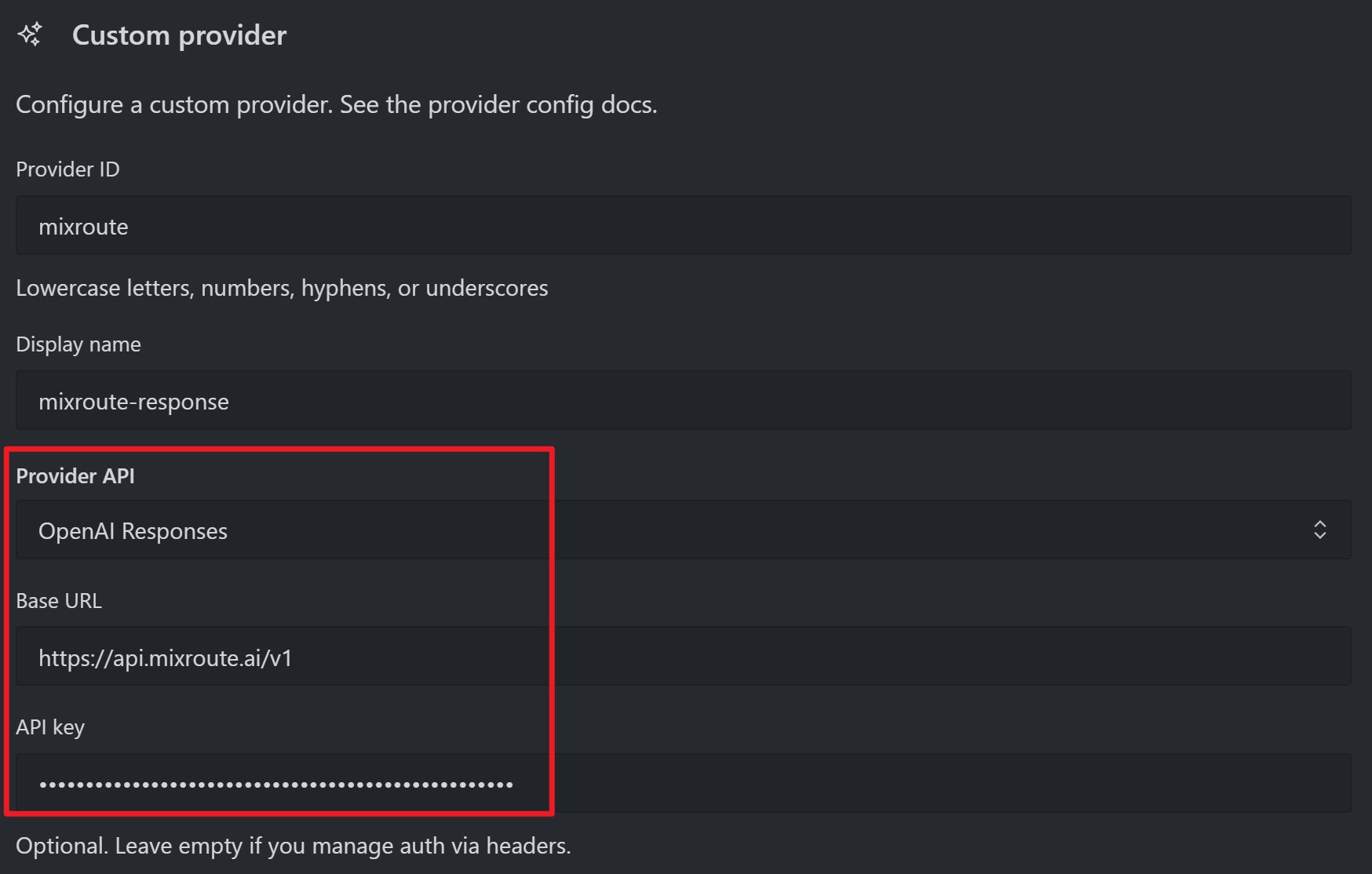Click the sparkle icon beside Custom provider
This screenshot has width=1372, height=874.
click(30, 35)
